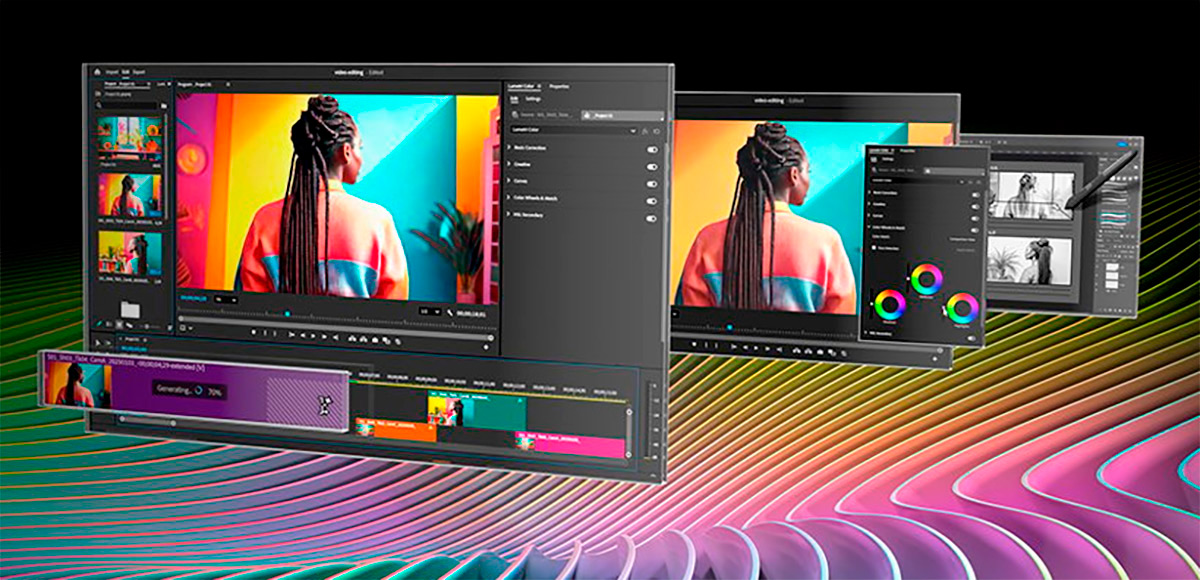This screenshot has width=1200, height=580.
Task: Click the wrench settings icon in program monitor
Action: tap(450, 313)
